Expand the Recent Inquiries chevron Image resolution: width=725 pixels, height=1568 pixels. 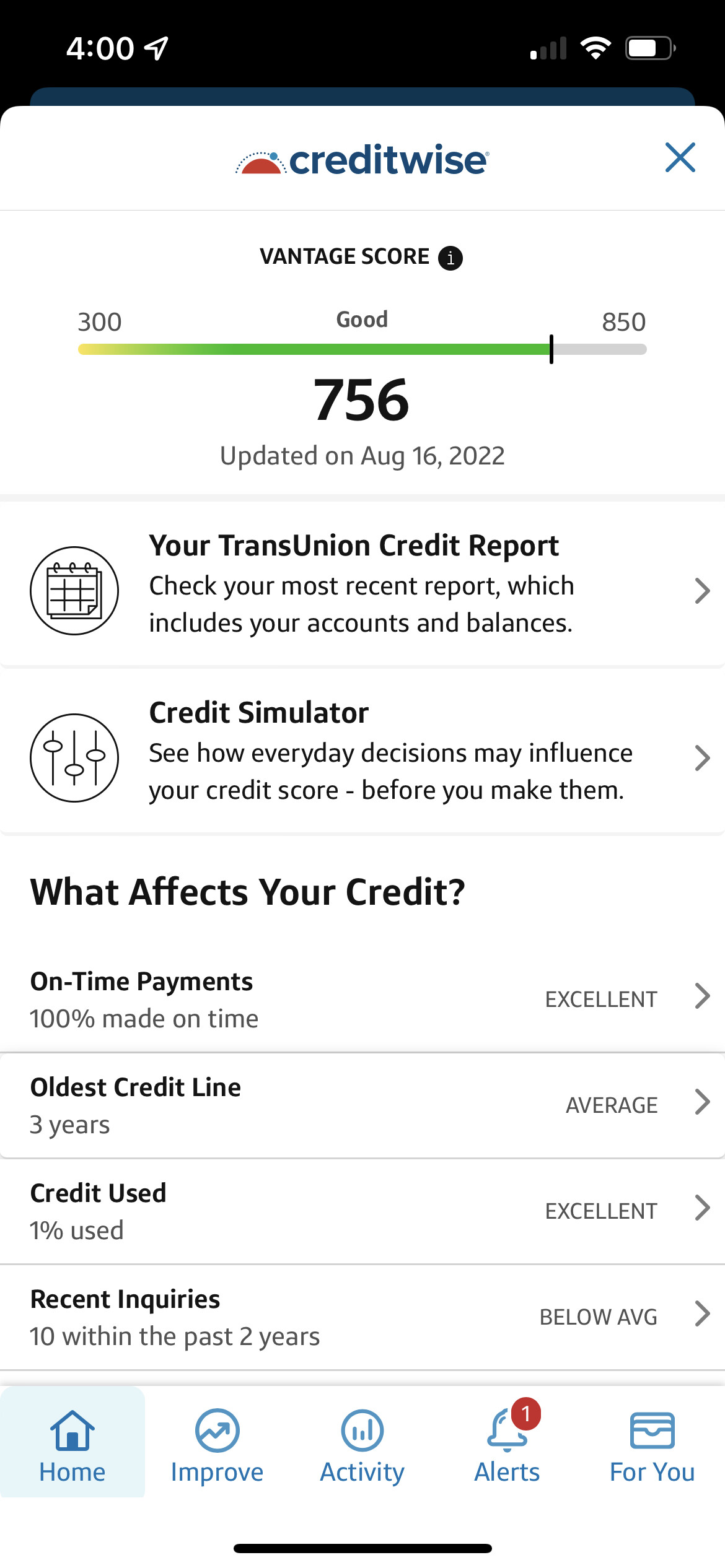701,1313
